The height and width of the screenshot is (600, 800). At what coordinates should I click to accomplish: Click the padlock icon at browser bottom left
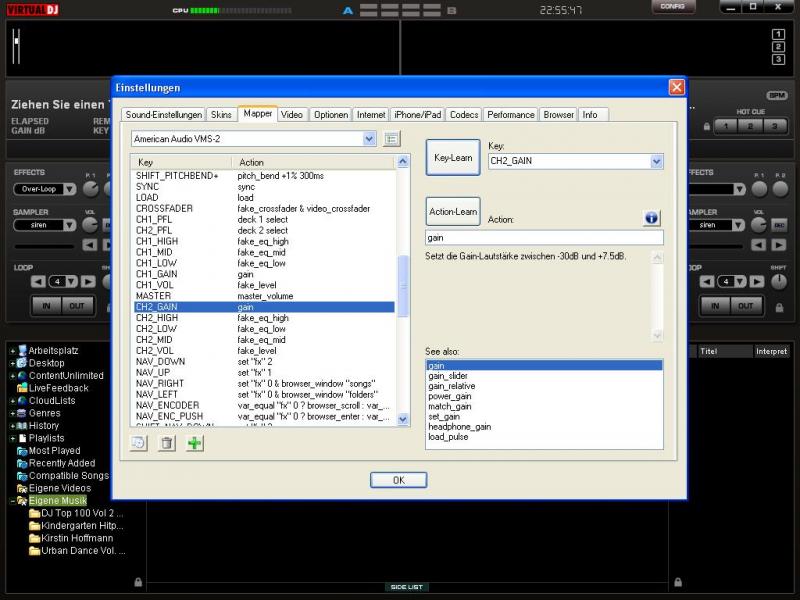[x=138, y=581]
